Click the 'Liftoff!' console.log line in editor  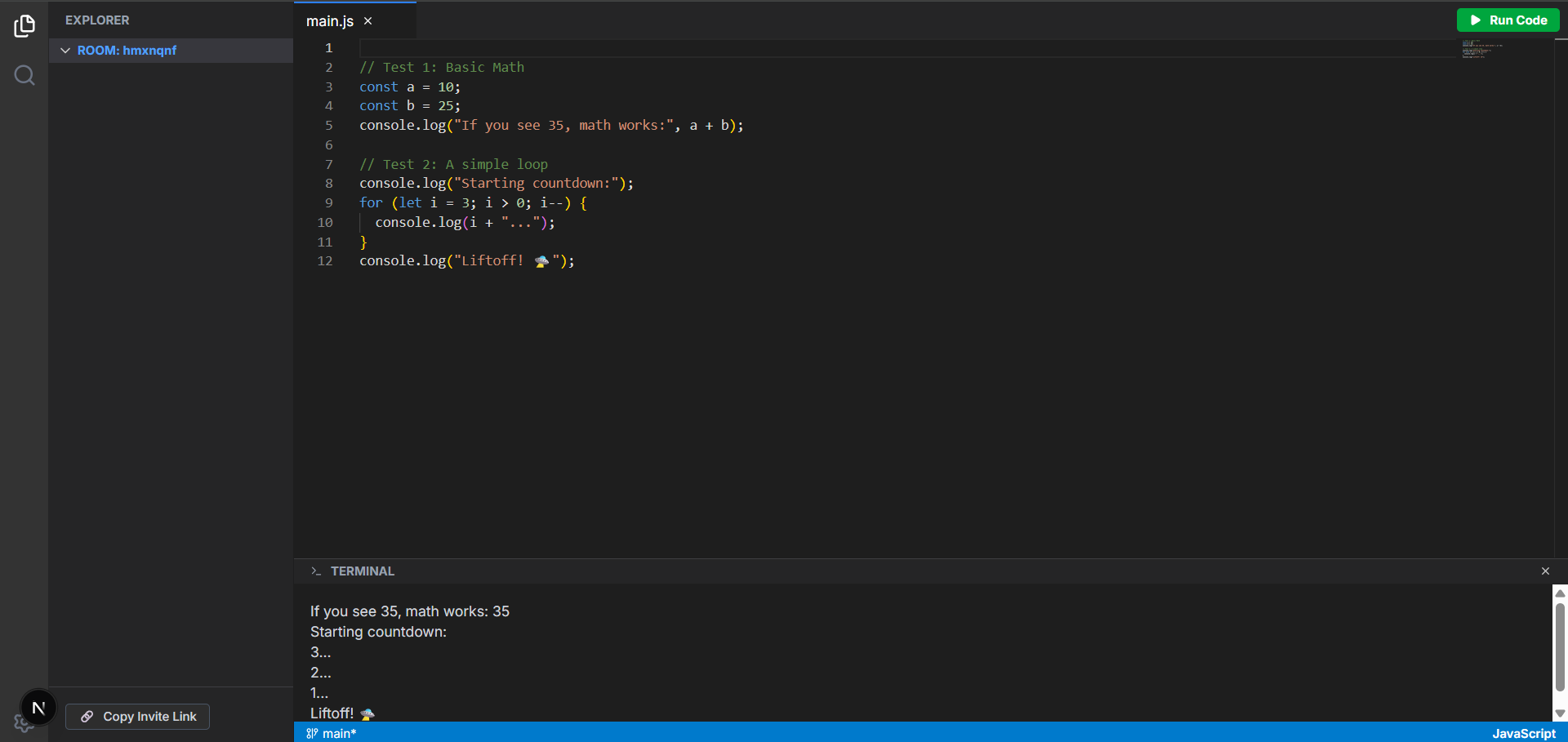click(467, 261)
